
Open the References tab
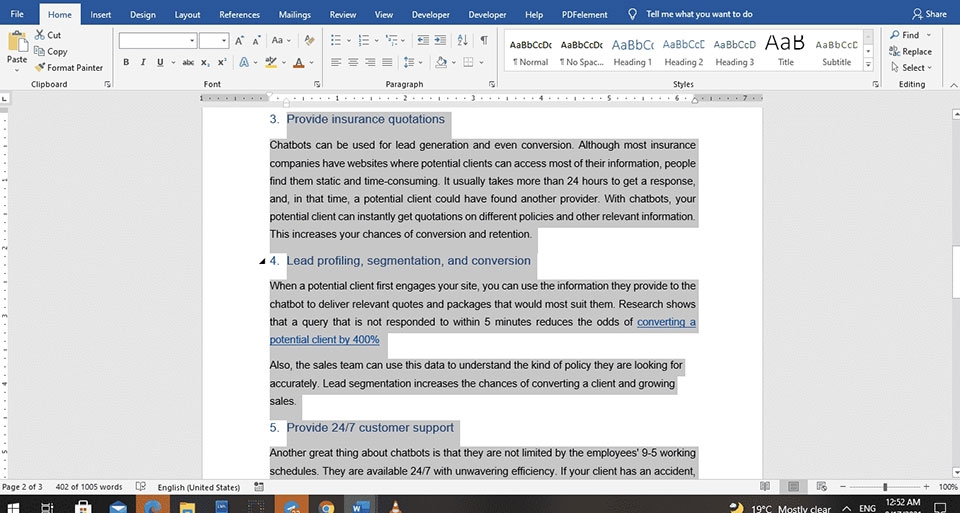[239, 14]
